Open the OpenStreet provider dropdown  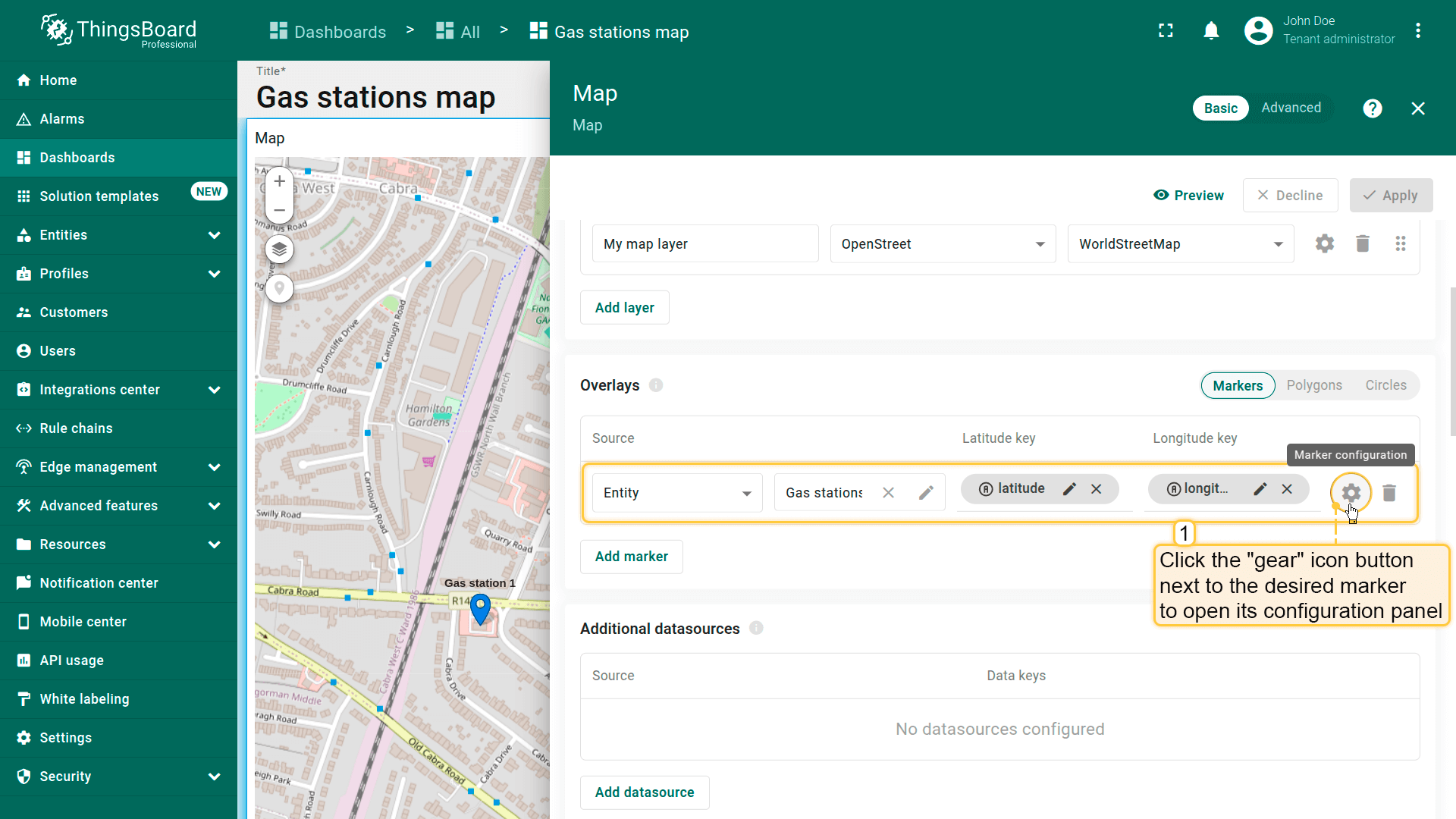point(942,244)
